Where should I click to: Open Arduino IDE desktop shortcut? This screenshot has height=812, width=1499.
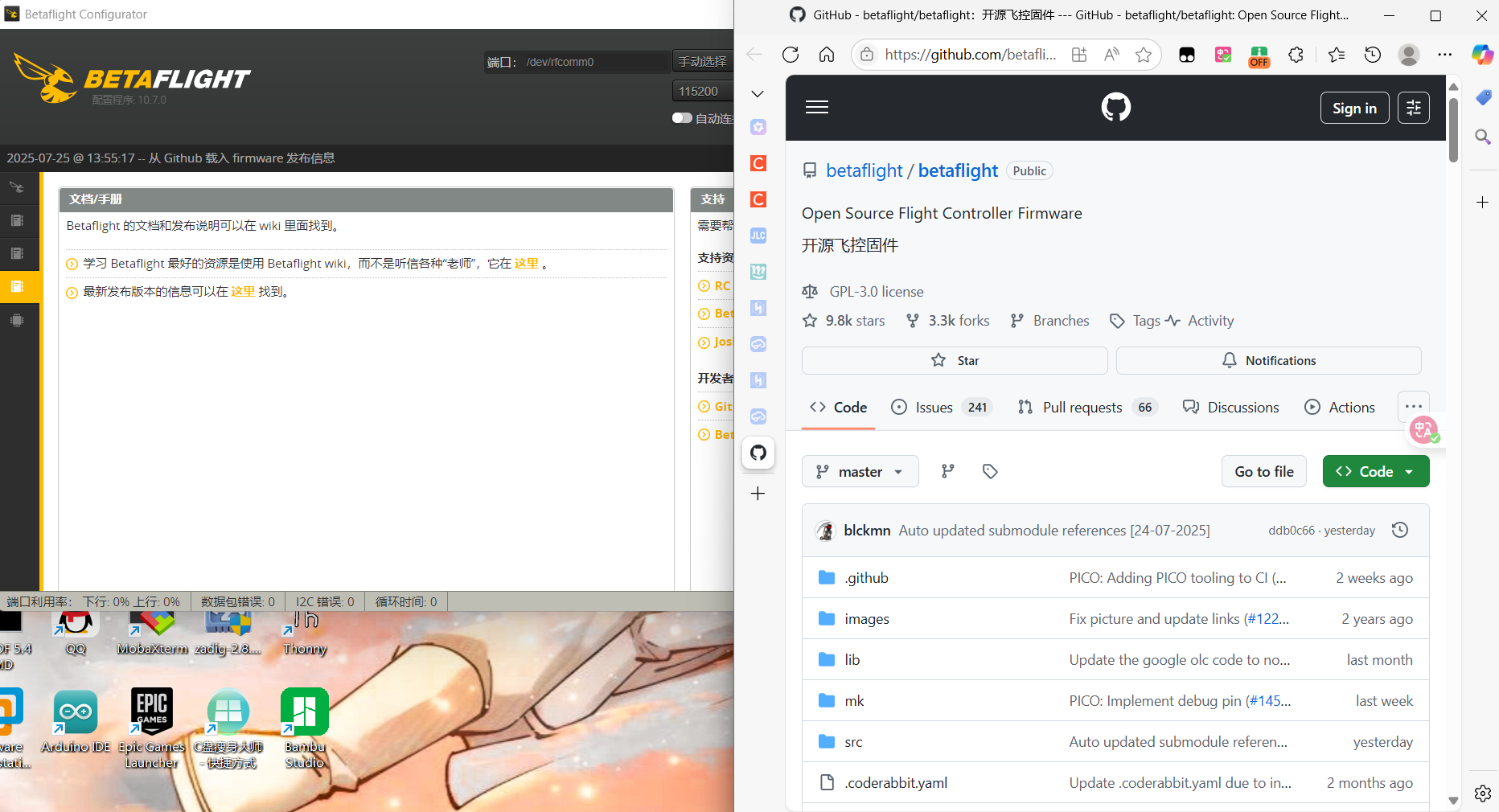point(76,722)
